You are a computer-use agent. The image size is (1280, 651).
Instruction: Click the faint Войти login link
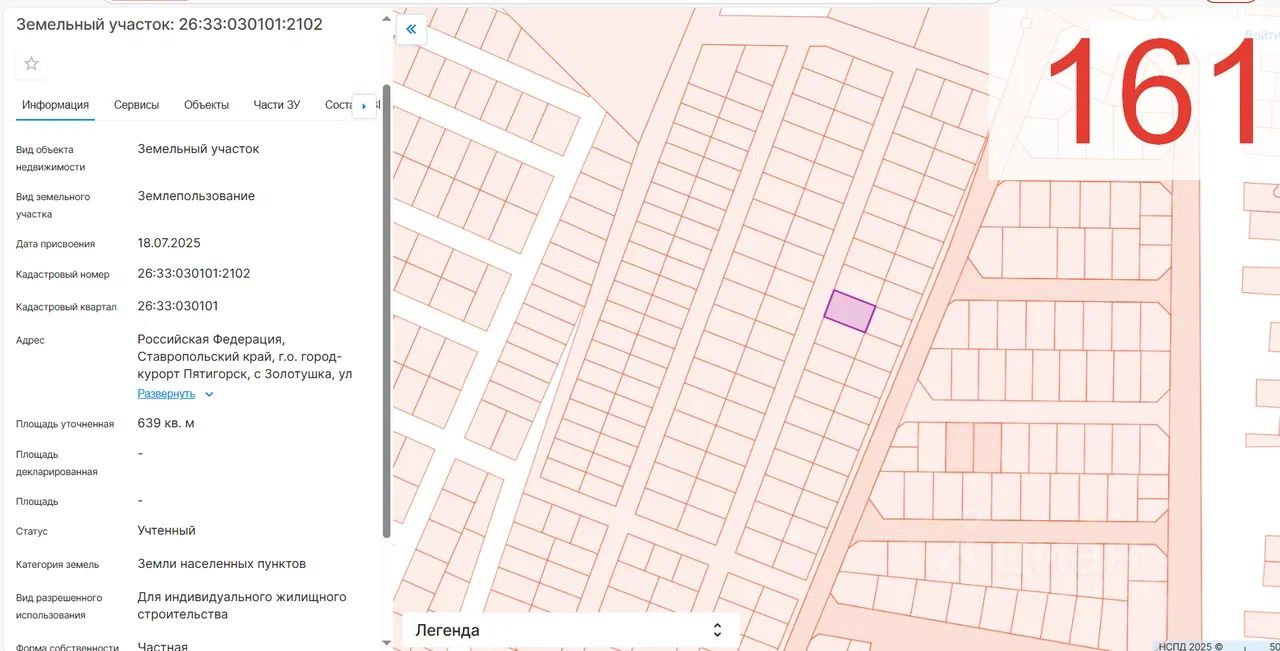pyautogui.click(x=1261, y=36)
